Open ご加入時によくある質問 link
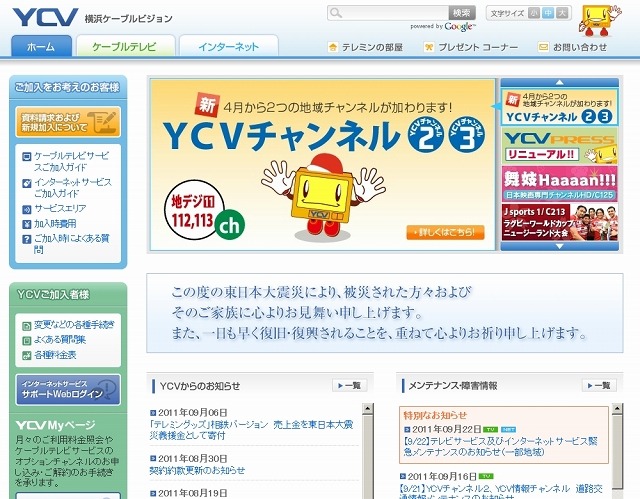 pos(71,244)
